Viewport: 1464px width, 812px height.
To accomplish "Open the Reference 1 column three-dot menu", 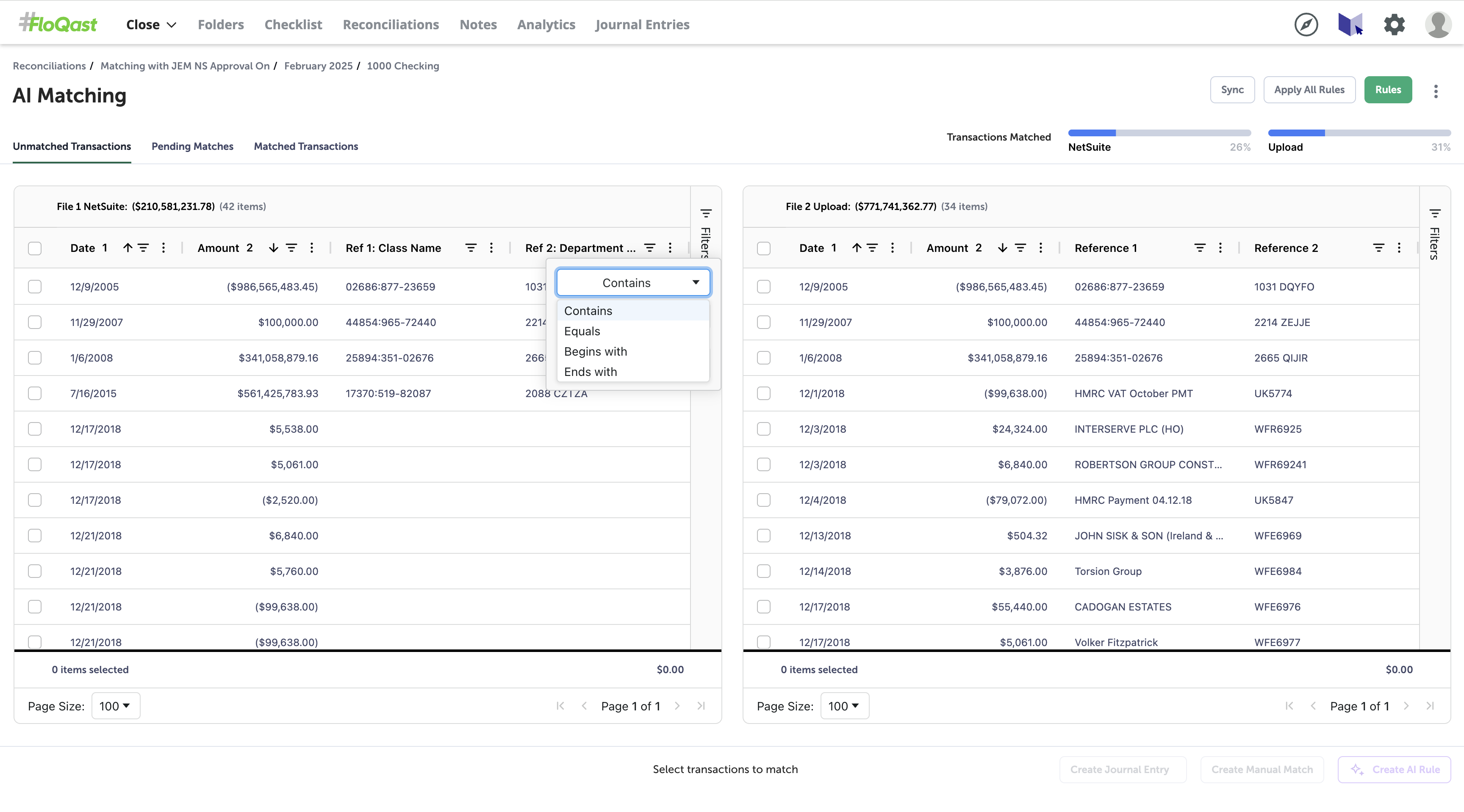I will 1220,248.
